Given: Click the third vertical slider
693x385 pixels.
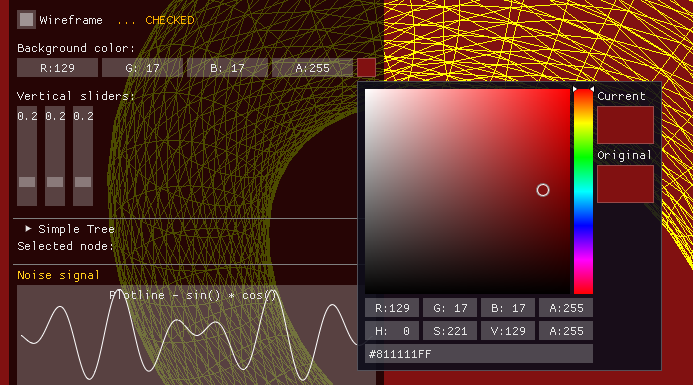Looking at the screenshot, I should 83,156.
